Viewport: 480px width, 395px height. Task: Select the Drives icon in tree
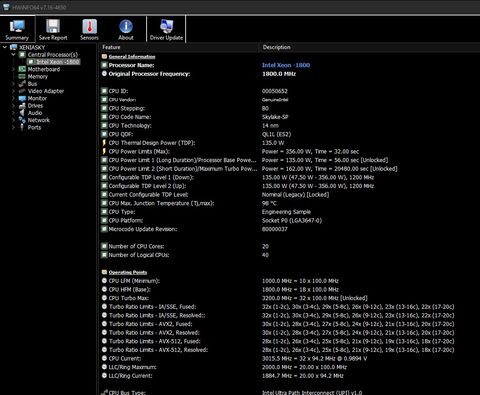pos(22,106)
